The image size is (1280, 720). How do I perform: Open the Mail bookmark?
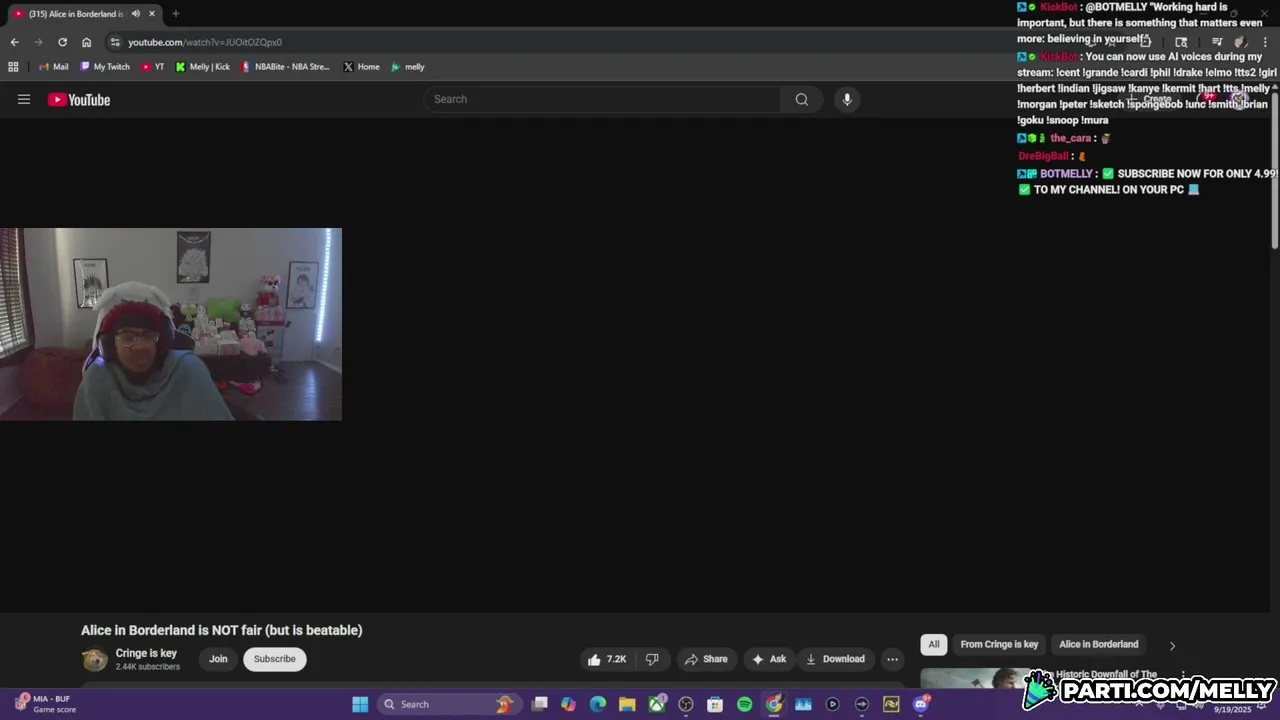point(54,67)
